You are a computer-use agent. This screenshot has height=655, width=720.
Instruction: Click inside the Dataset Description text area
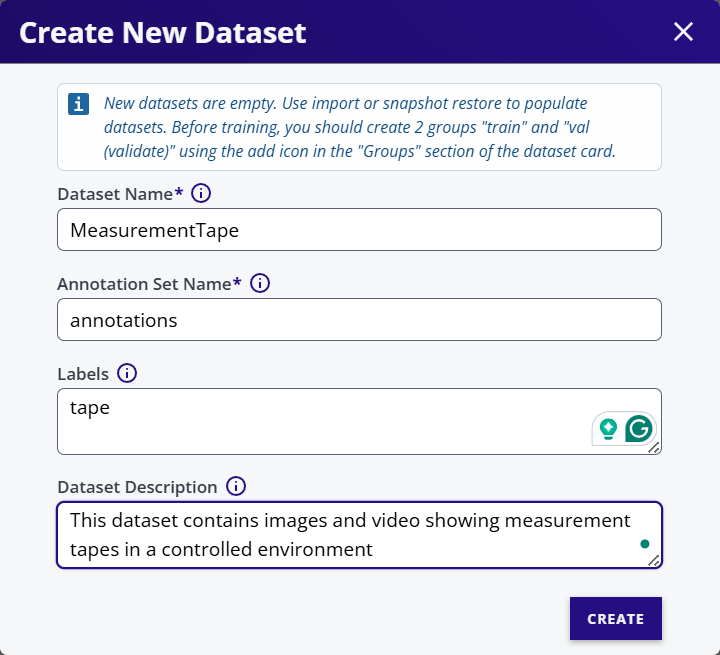pyautogui.click(x=359, y=535)
